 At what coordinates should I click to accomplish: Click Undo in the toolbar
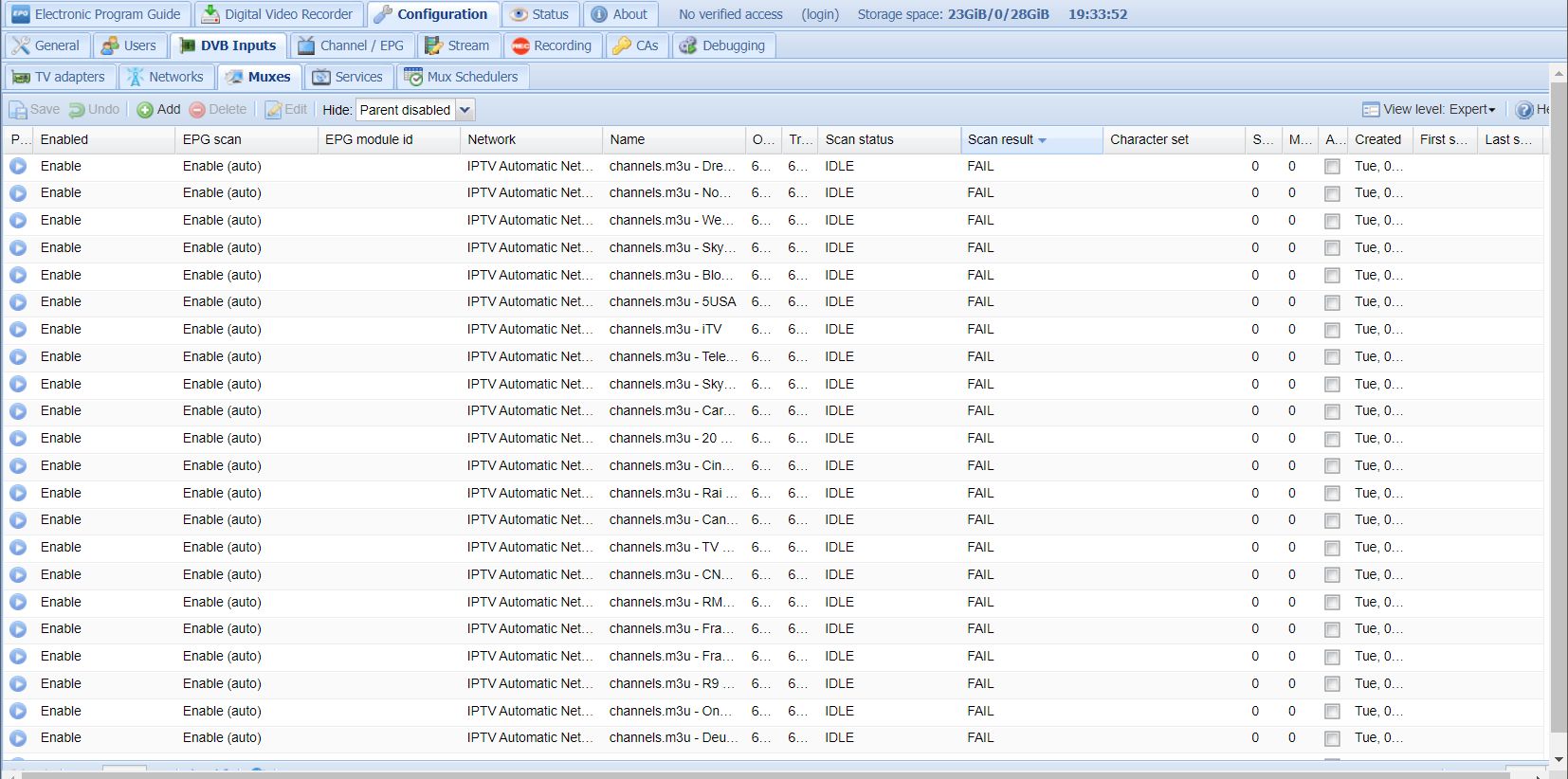94,109
